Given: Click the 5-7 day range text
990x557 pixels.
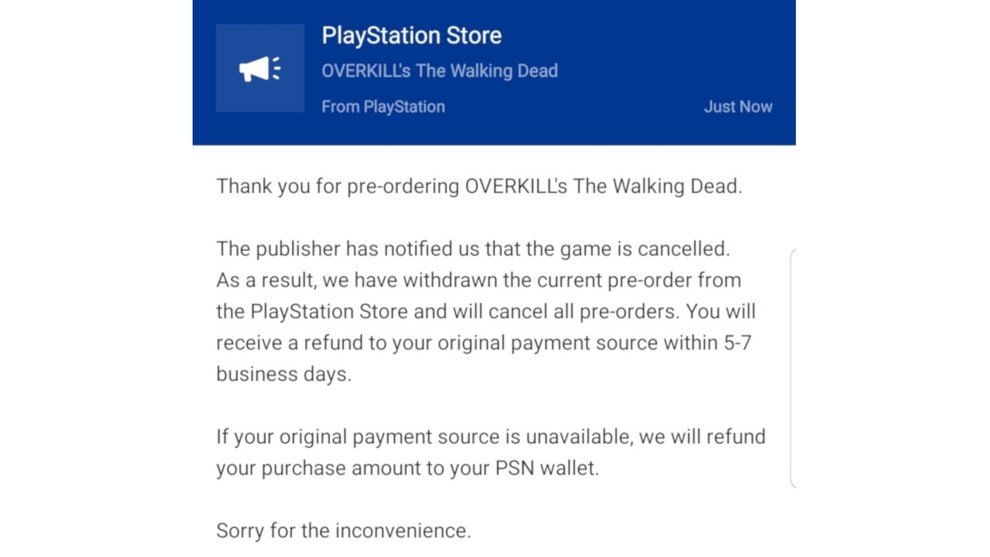Looking at the screenshot, I should click(x=737, y=343).
